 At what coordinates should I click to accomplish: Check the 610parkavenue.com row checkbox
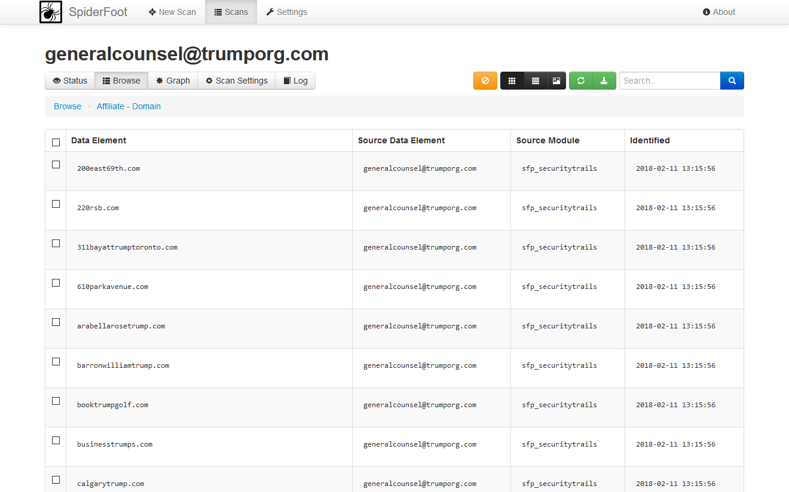pos(56,283)
